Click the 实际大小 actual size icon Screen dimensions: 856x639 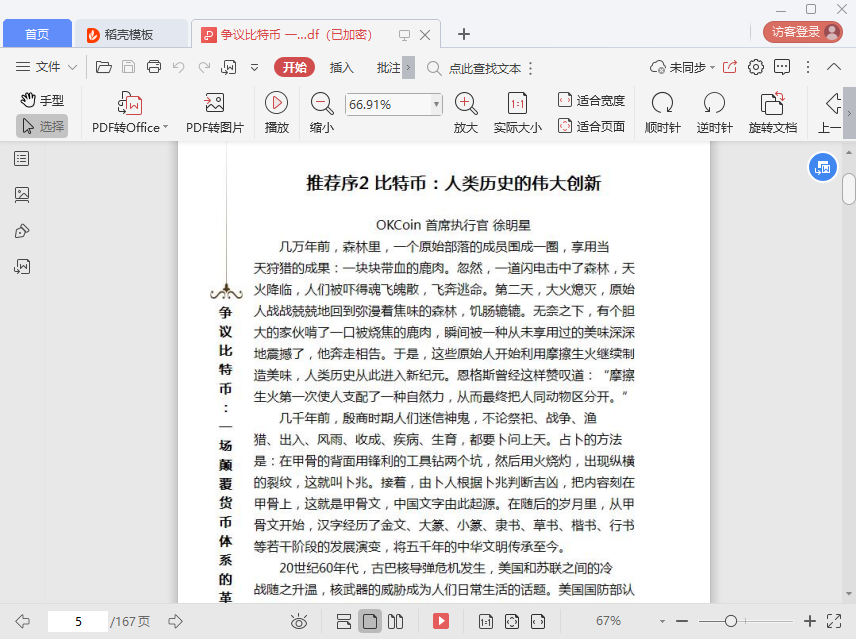[517, 104]
